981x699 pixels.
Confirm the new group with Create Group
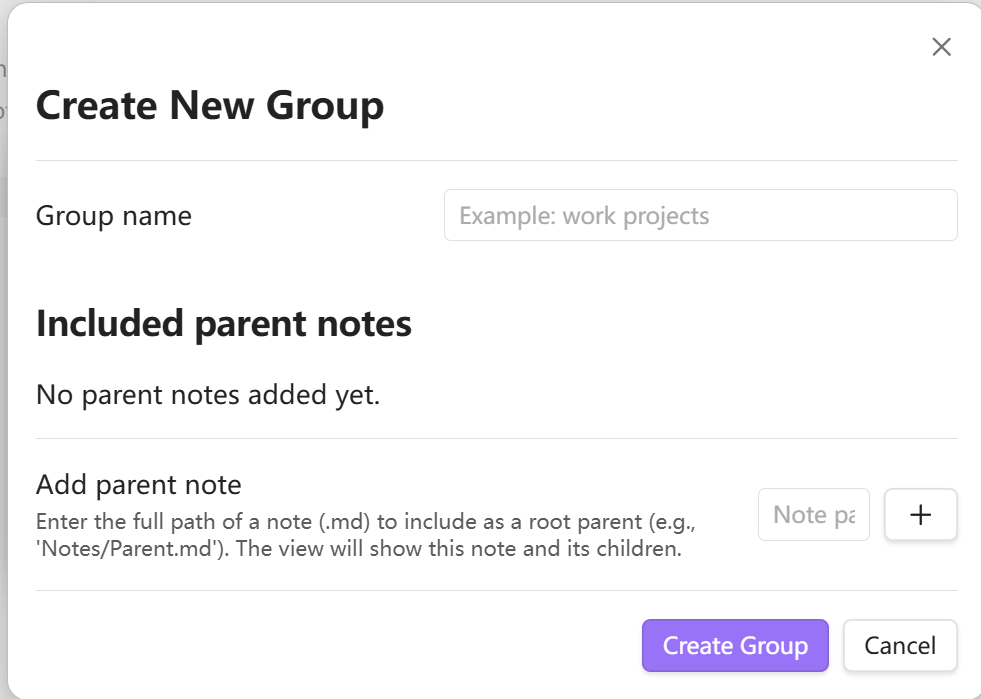tap(735, 646)
